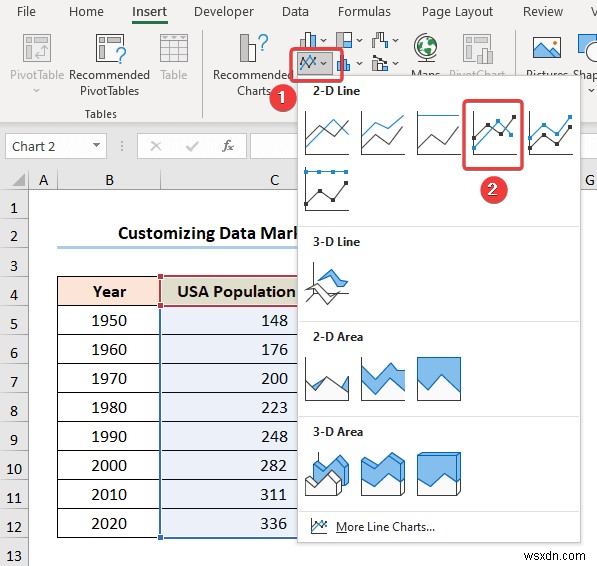
Task: Select column A header
Action: point(43,180)
